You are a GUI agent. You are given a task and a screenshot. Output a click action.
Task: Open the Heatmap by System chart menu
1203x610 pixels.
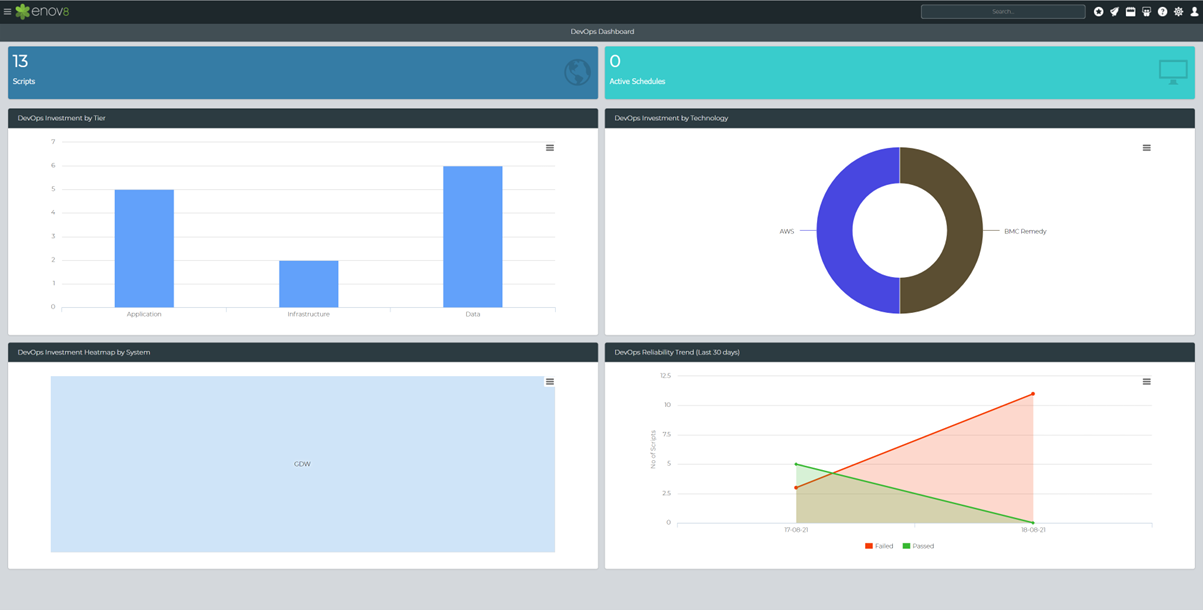click(548, 381)
